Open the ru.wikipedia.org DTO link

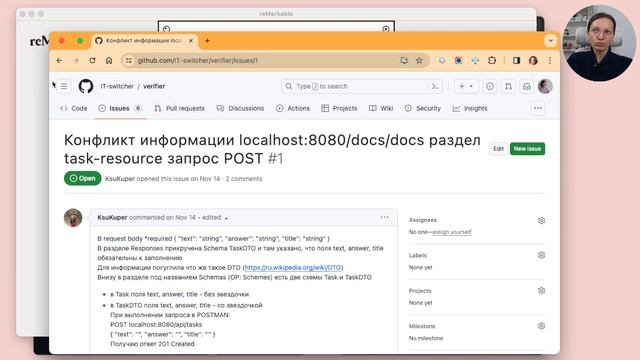click(x=293, y=267)
